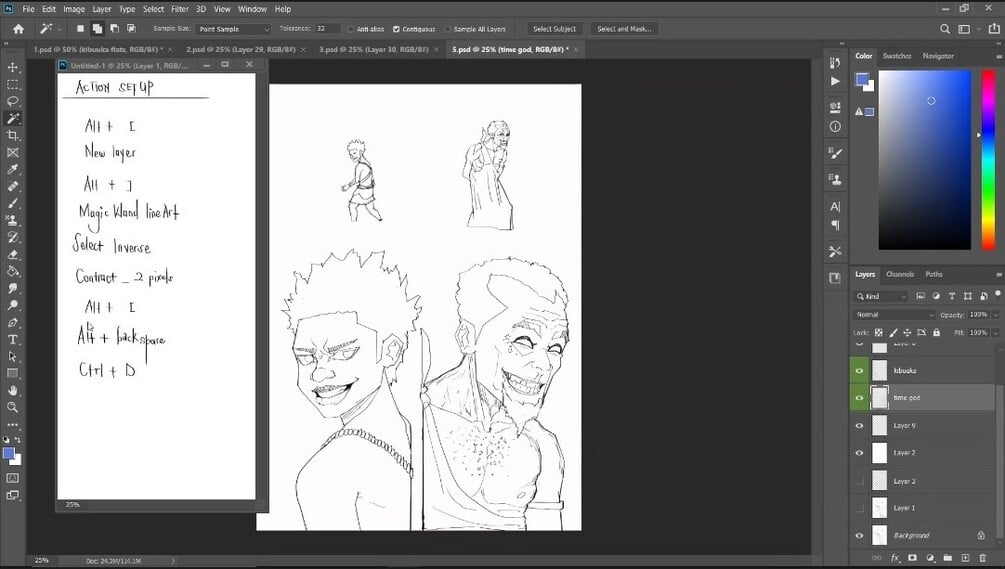Switch to the 1.psd document tab

[x=97, y=49]
